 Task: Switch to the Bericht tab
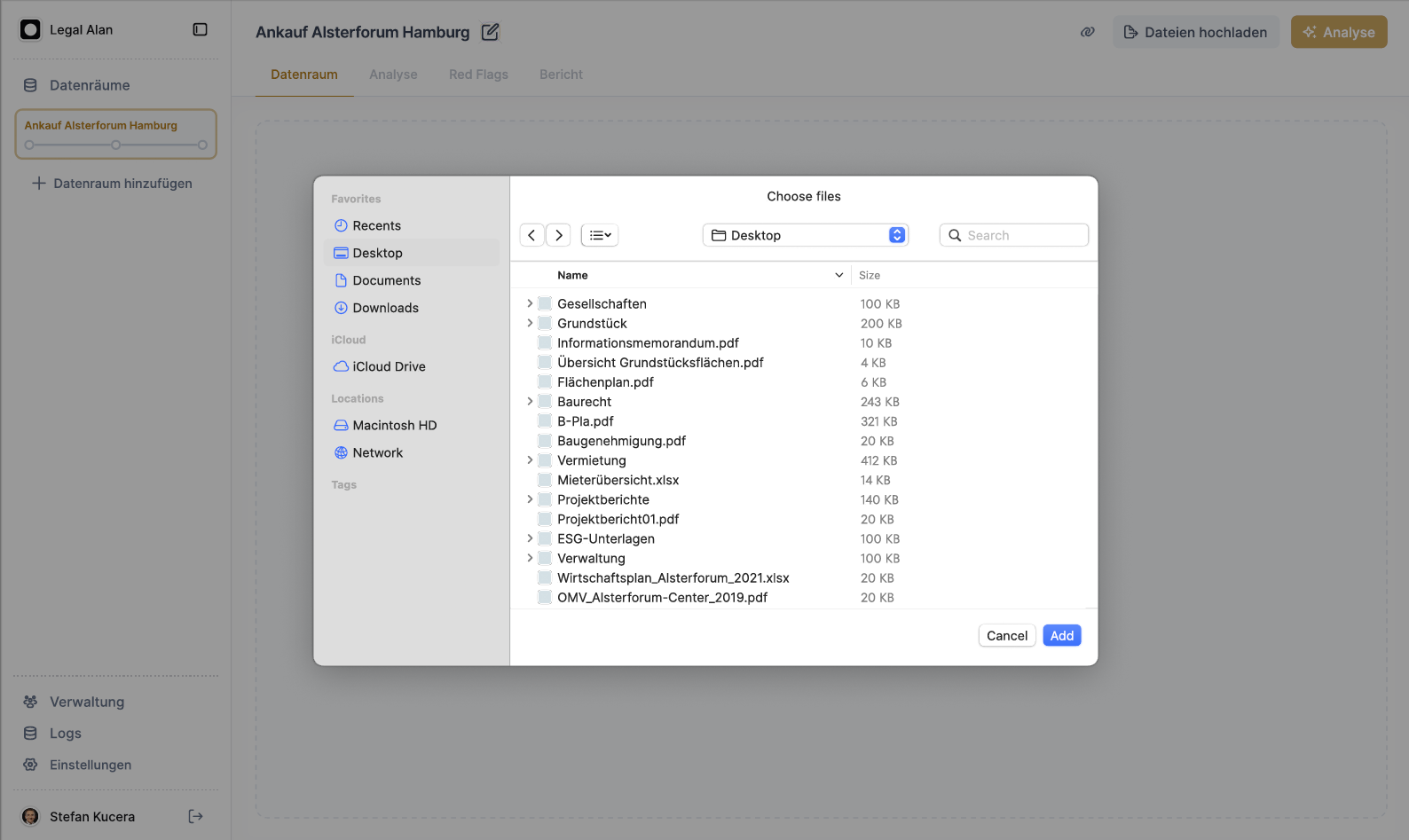pyautogui.click(x=561, y=75)
